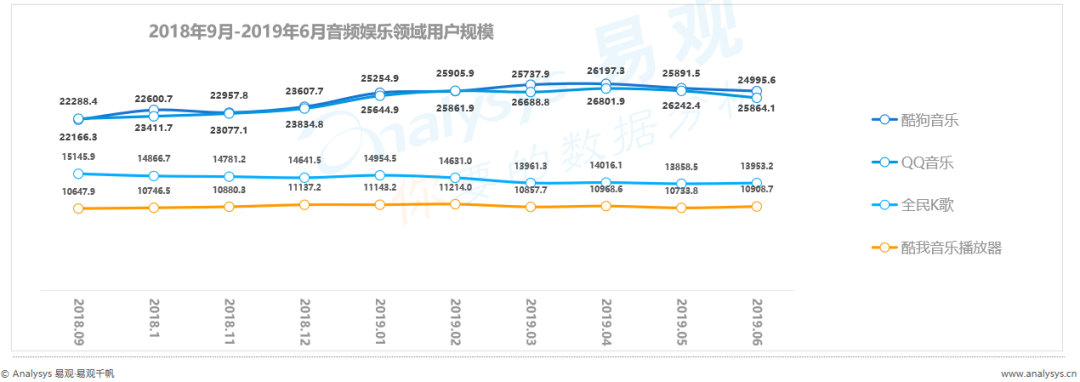
Task: Select the orange data point at 2018.09
Action: point(79,209)
